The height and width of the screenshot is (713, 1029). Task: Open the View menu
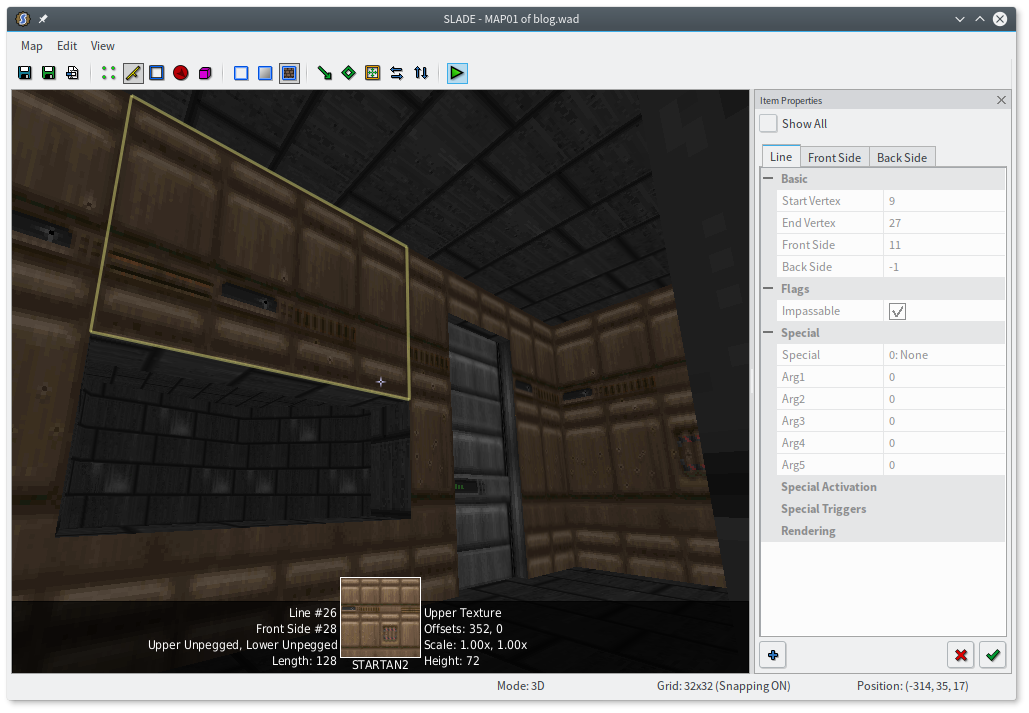102,46
